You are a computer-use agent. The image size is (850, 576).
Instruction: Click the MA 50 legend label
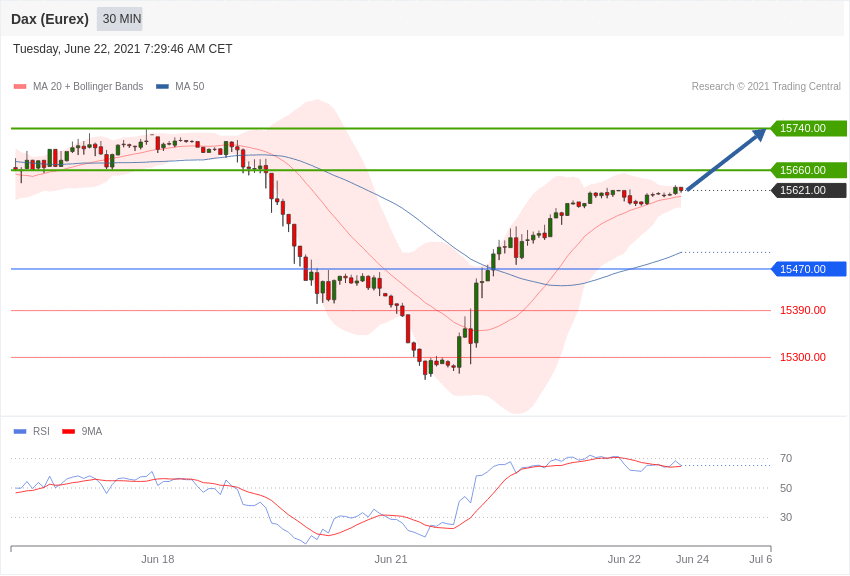coord(190,87)
